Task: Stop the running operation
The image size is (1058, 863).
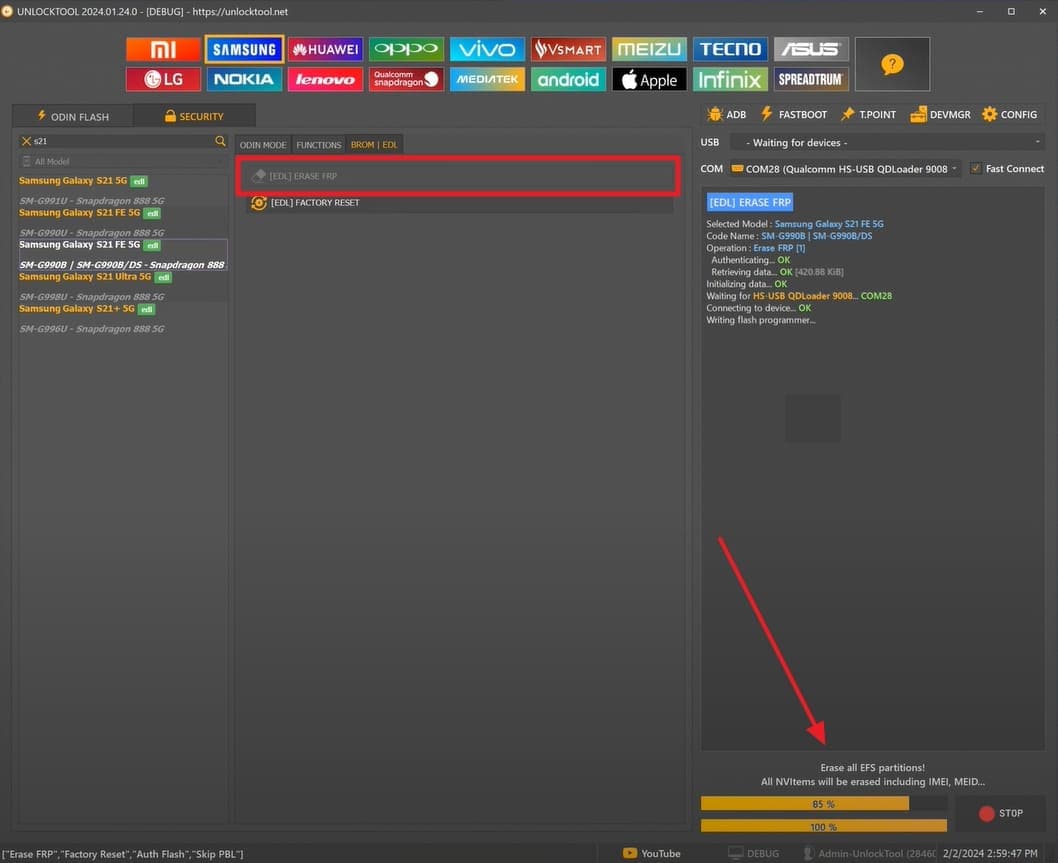Action: click(x=1001, y=814)
